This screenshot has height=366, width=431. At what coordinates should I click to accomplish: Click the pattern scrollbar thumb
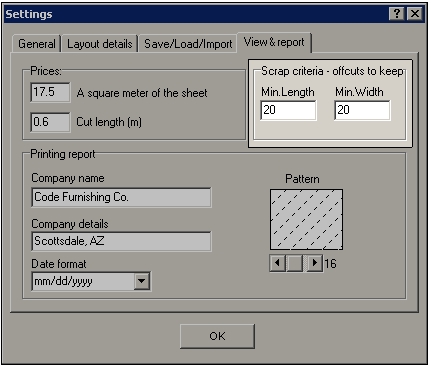[x=295, y=263]
